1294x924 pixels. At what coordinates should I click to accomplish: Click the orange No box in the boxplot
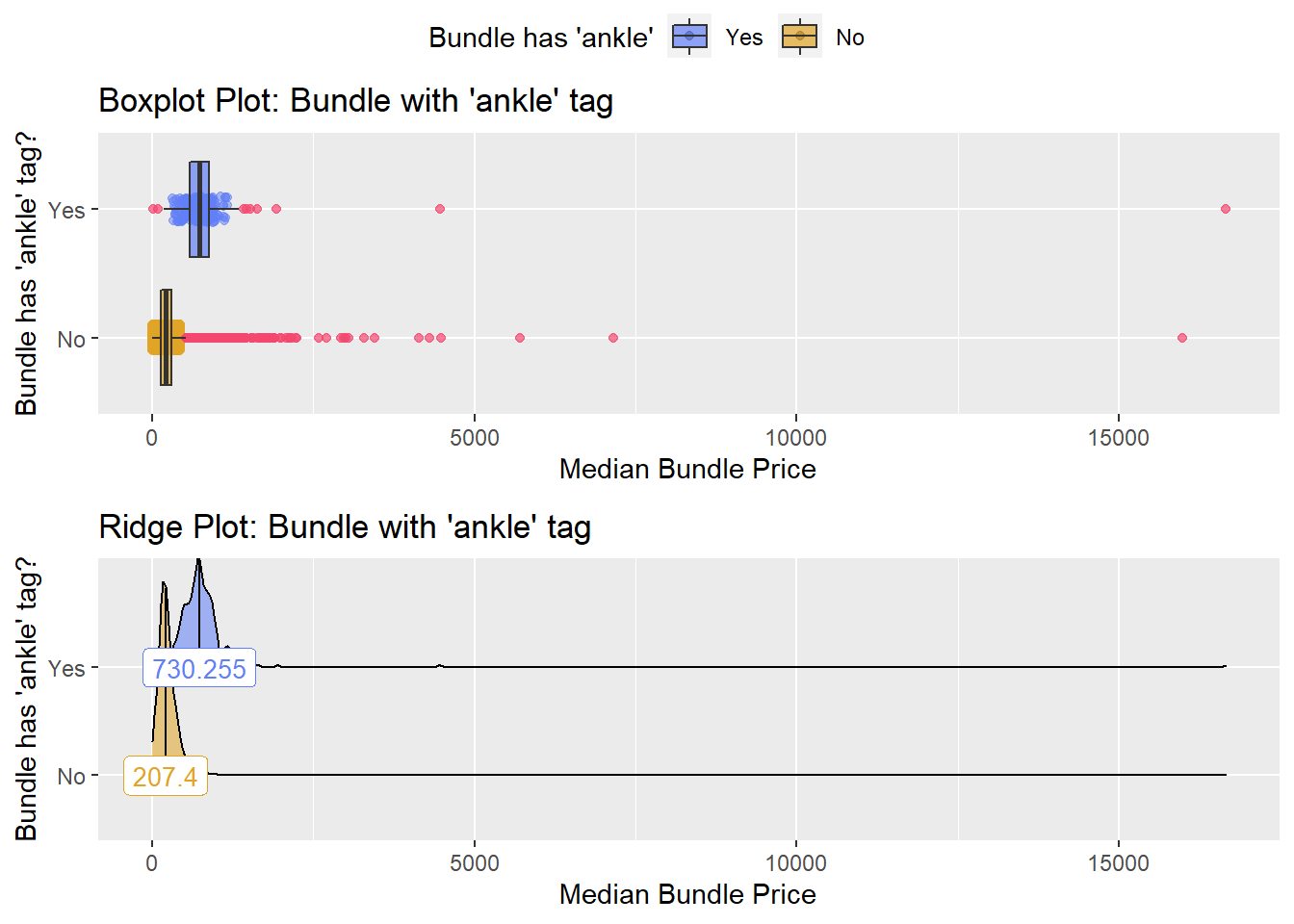coord(166,338)
